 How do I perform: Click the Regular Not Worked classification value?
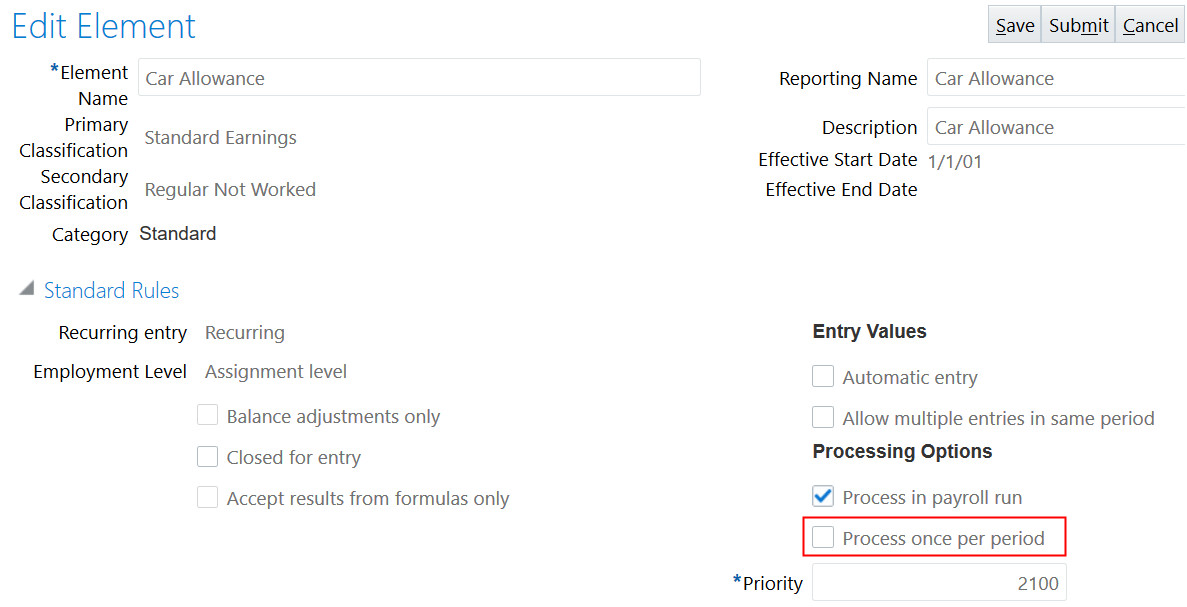(x=230, y=190)
